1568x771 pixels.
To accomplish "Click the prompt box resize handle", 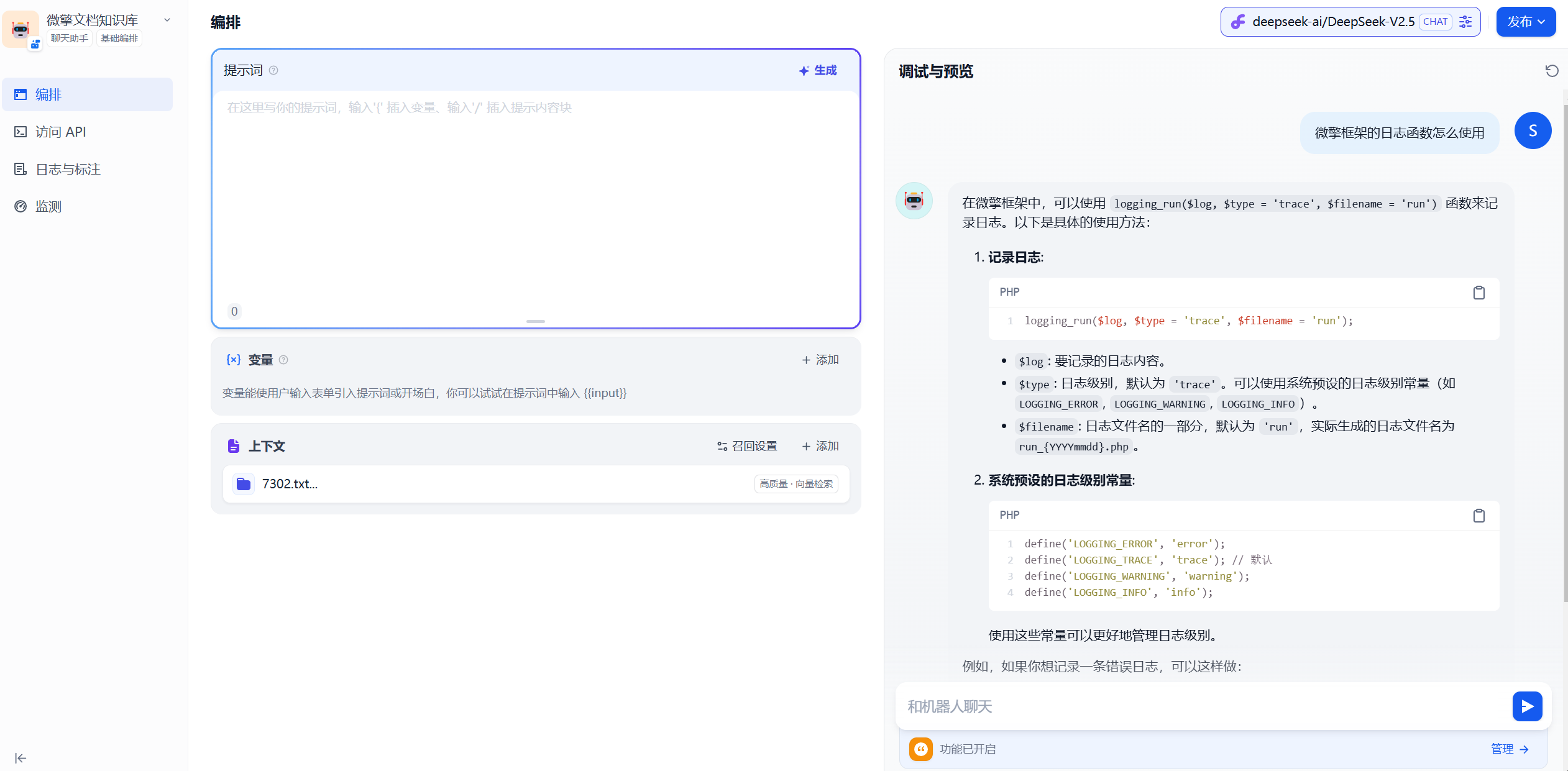I will (x=535, y=321).
